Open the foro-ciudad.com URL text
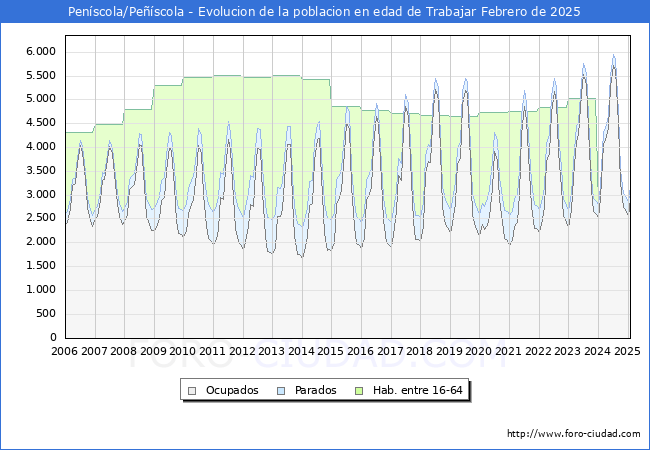650x450 pixels. [574, 434]
